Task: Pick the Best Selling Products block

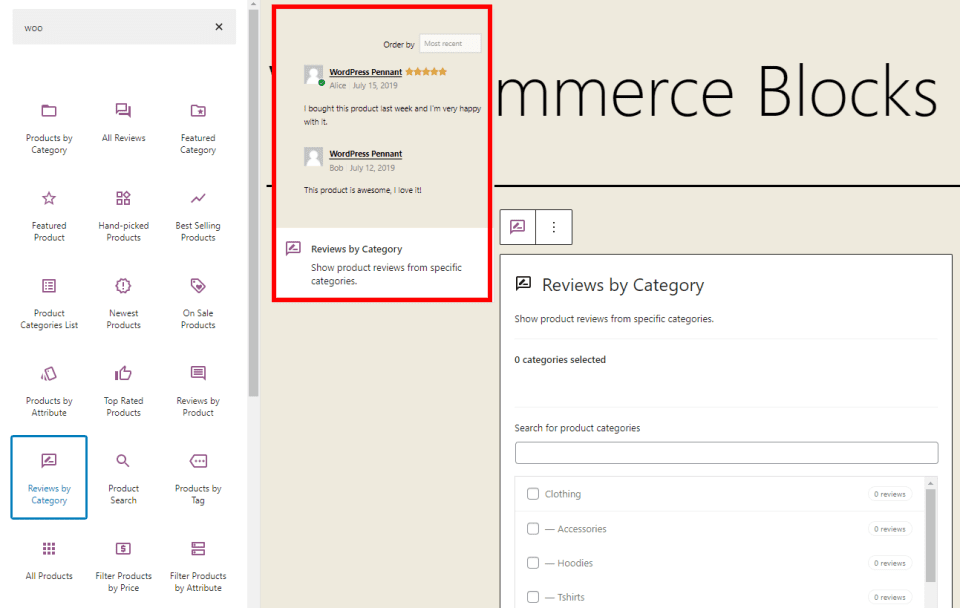Action: (x=197, y=214)
